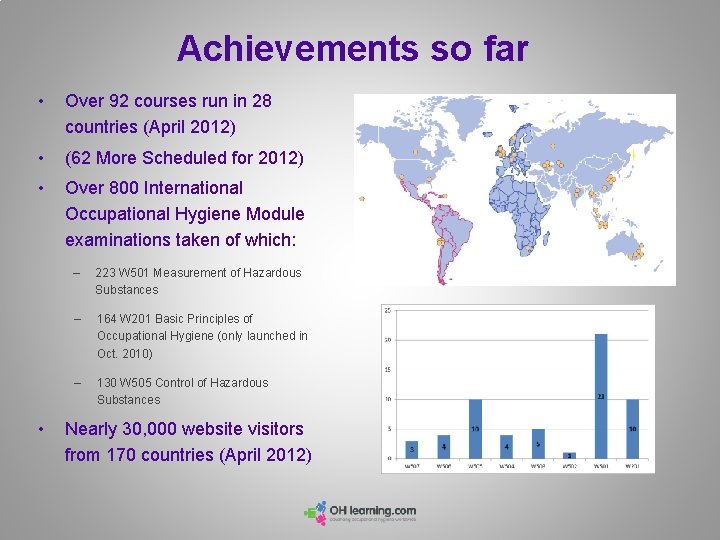Viewport: 720px width, 540px height.
Task: Select the bullet "(62 More Scheduled for 2012)"
Action: point(184,158)
